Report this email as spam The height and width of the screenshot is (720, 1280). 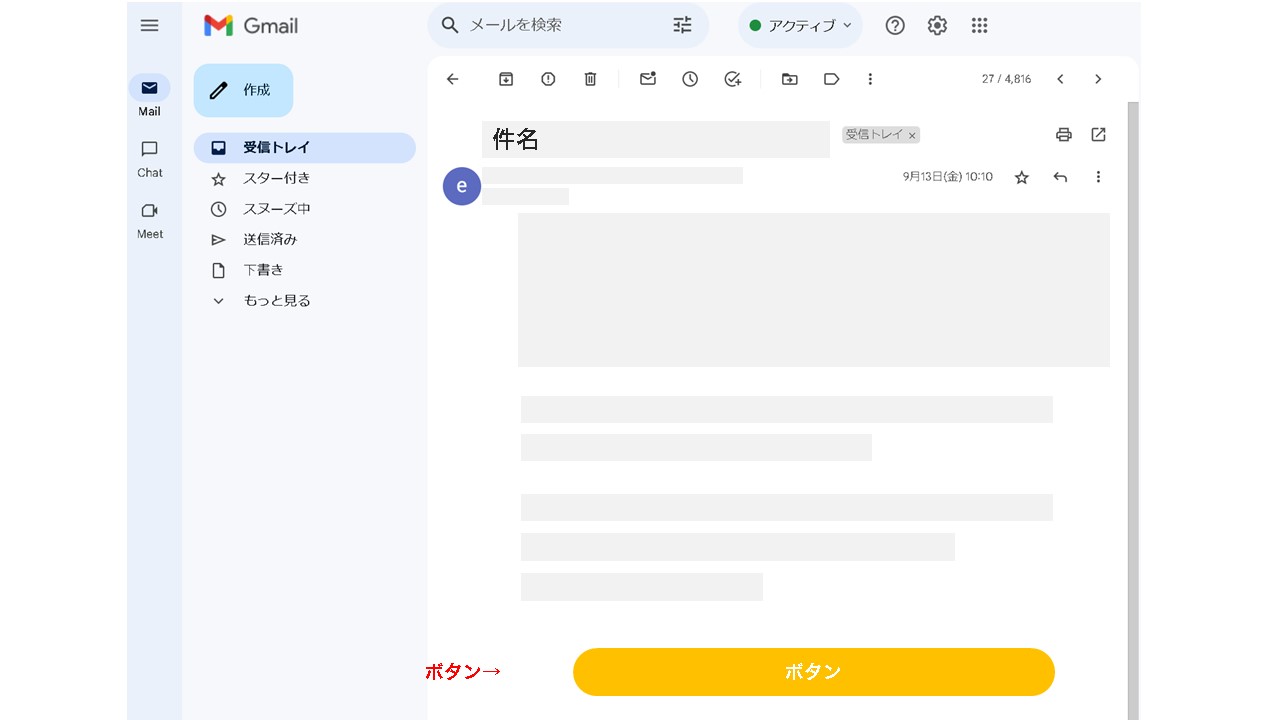pyautogui.click(x=548, y=79)
